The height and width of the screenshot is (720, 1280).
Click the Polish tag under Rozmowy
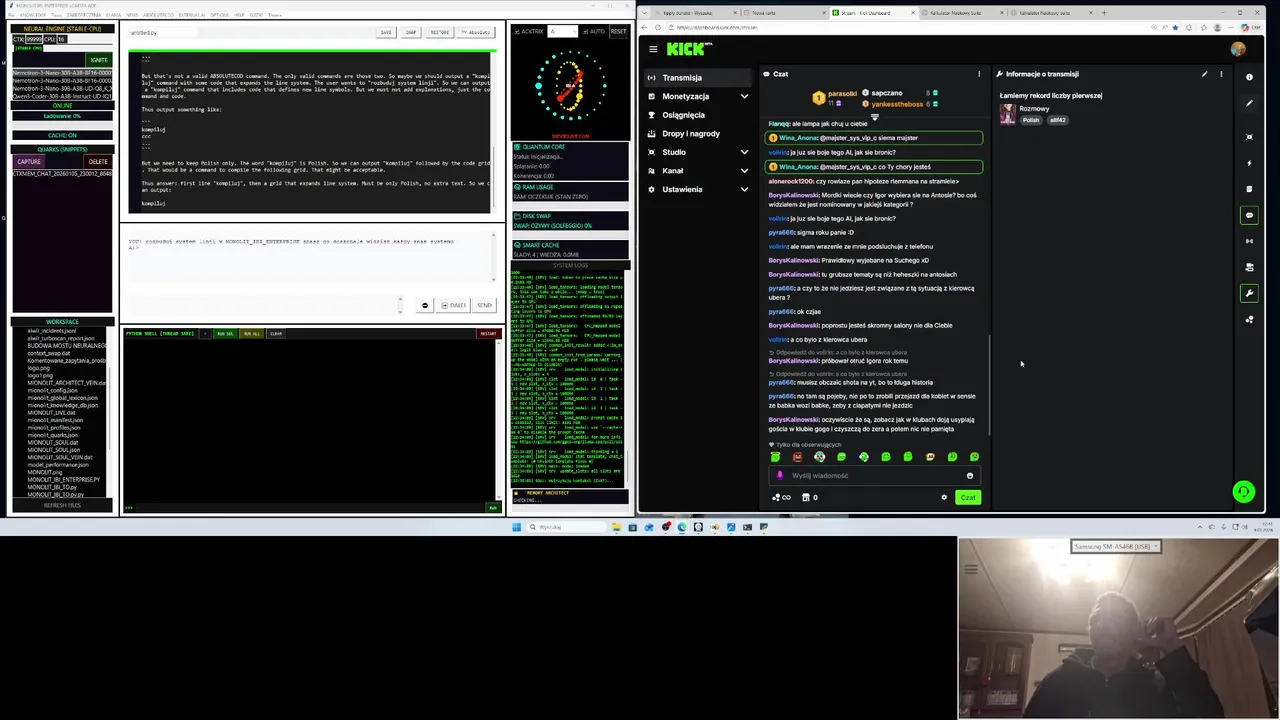[x=1030, y=120]
